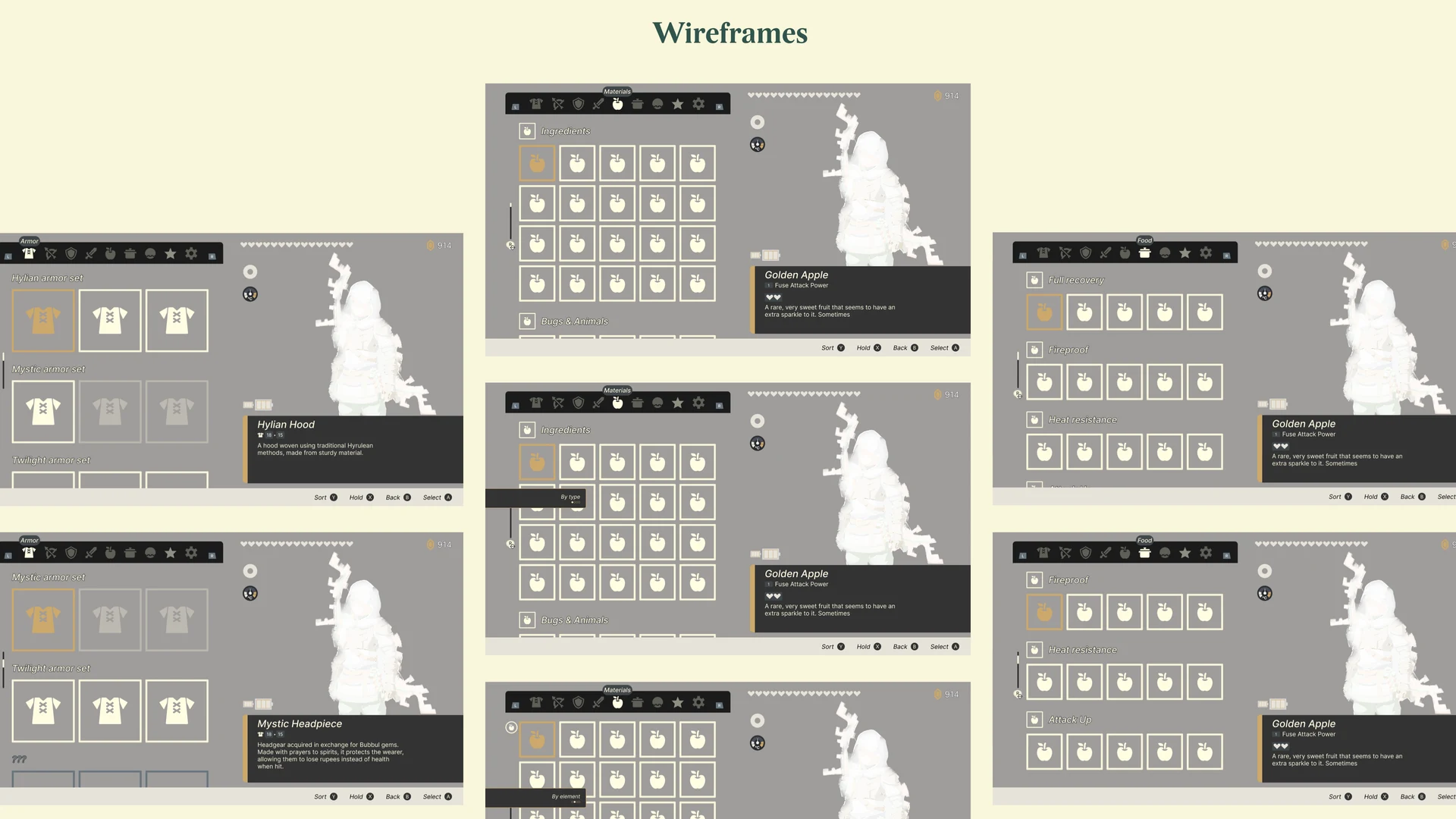This screenshot has height=819, width=1456.
Task: Open bows tab in top center Materials wireframe
Action: (557, 105)
